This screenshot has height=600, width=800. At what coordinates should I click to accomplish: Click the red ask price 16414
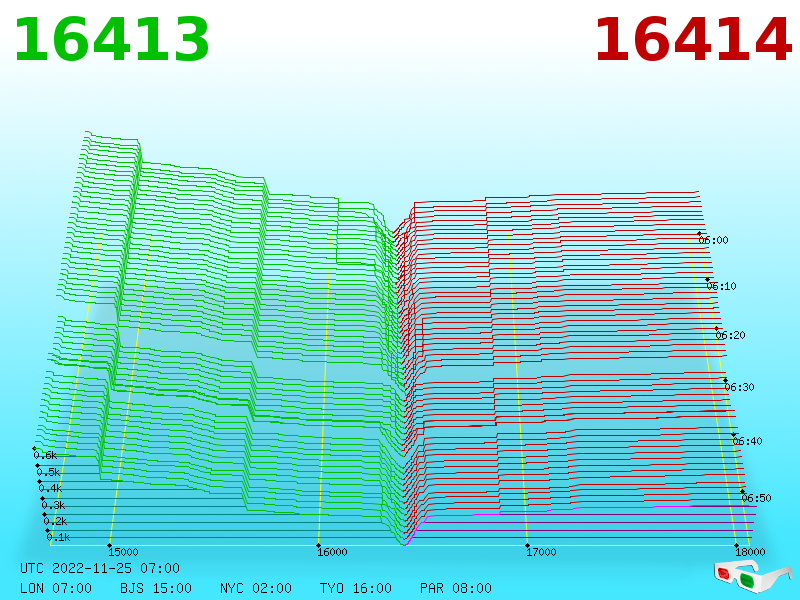tap(693, 40)
